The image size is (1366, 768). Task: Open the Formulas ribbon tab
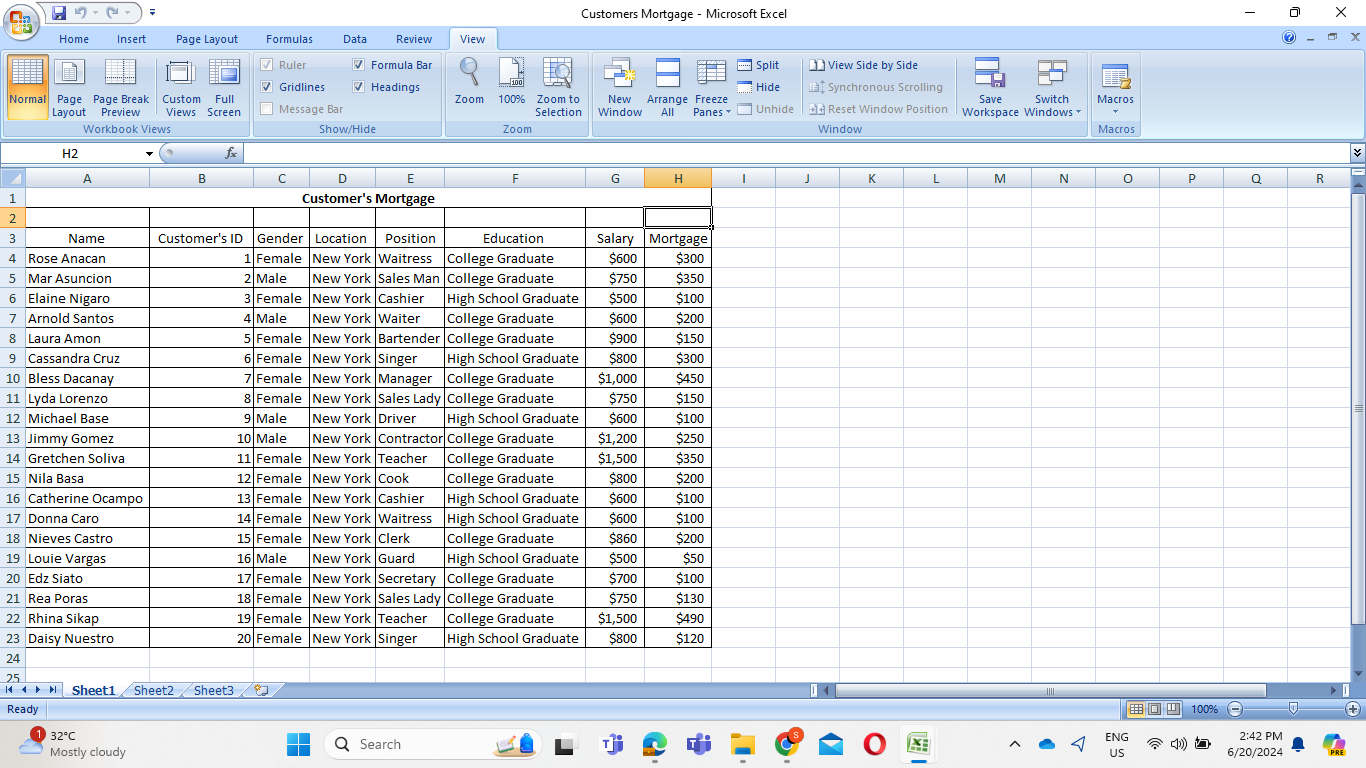tap(289, 39)
